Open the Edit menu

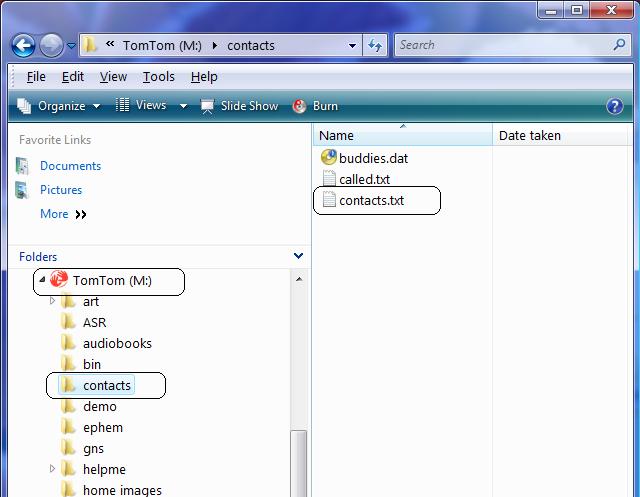73,76
